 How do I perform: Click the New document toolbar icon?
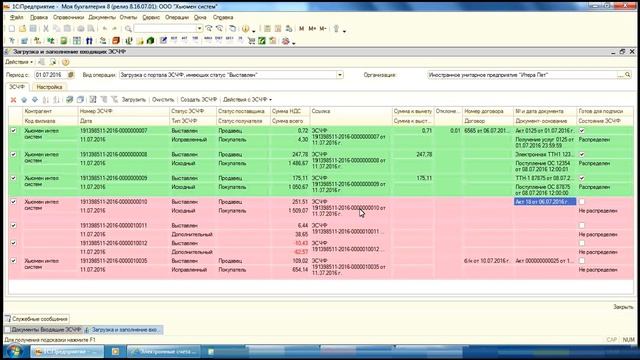(12, 29)
